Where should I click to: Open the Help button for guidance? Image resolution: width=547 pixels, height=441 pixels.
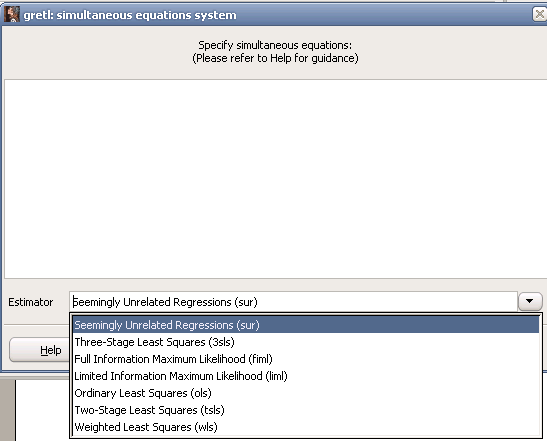pyautogui.click(x=39, y=350)
